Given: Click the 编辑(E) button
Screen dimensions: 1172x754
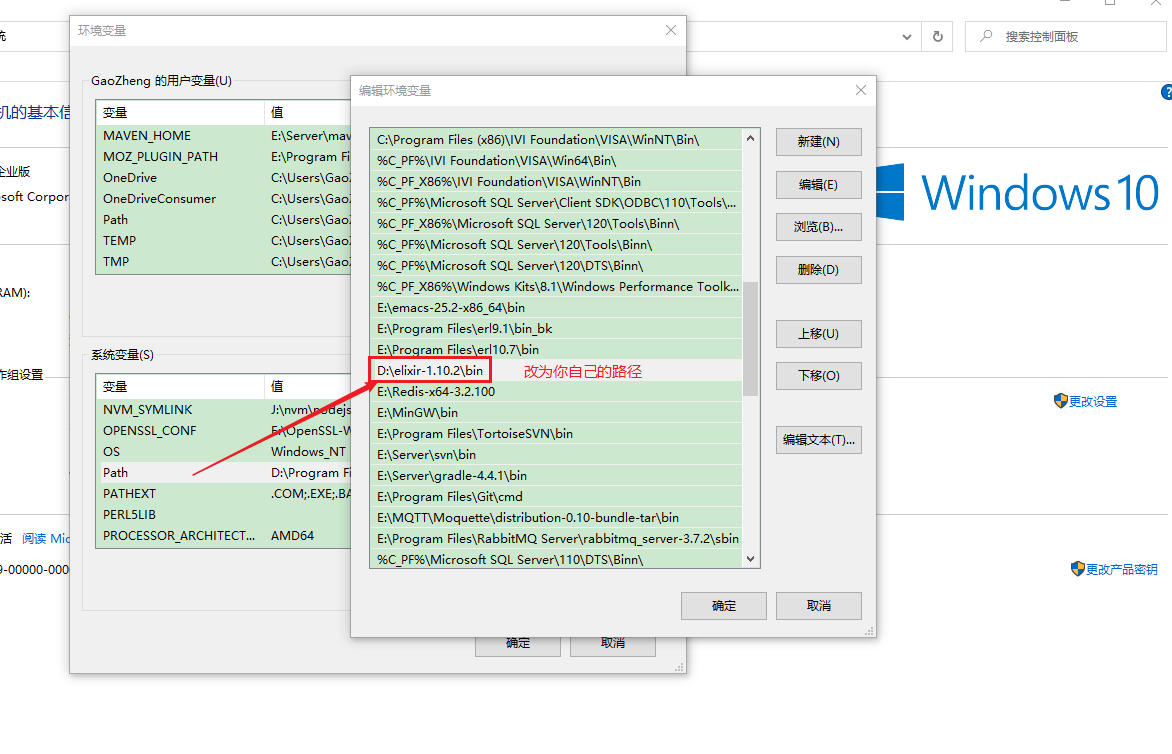Looking at the screenshot, I should [x=818, y=185].
